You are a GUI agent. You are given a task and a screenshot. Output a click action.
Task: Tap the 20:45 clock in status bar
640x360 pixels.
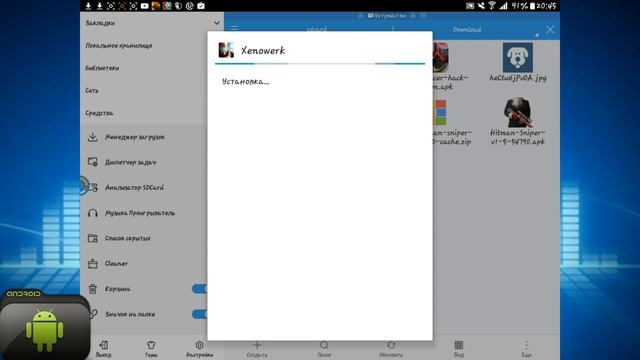547,6
